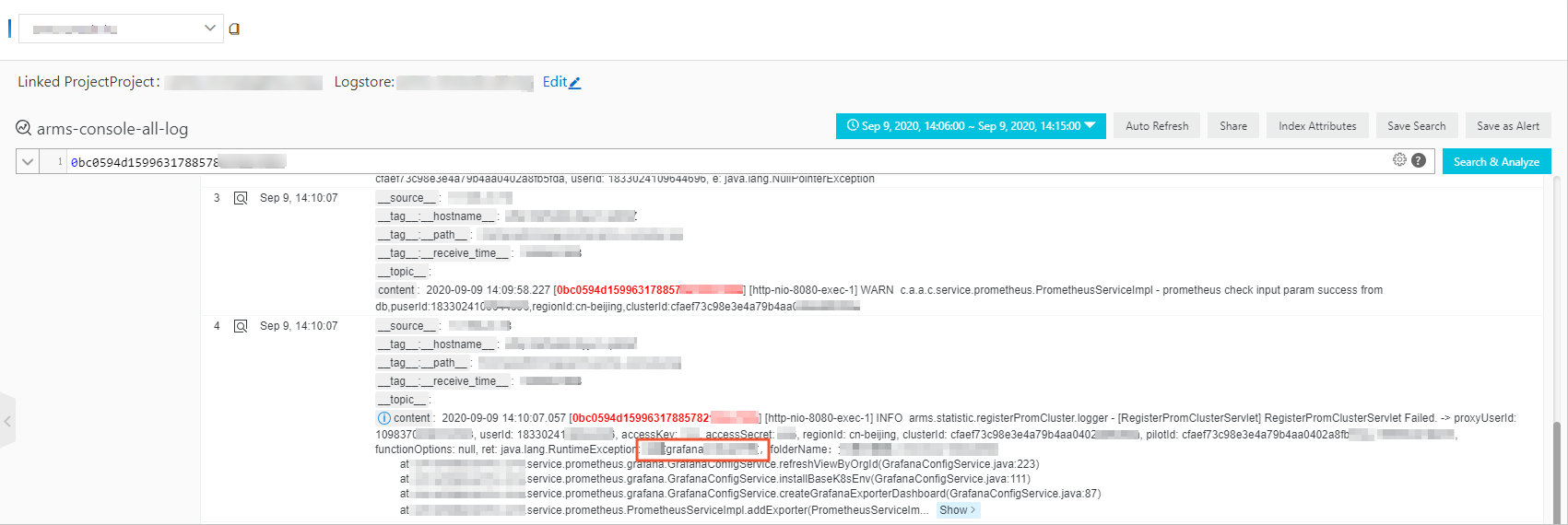Screen dimensions: 1568x525
Task: Open the blurred dropdown at top left
Action: click(121, 29)
